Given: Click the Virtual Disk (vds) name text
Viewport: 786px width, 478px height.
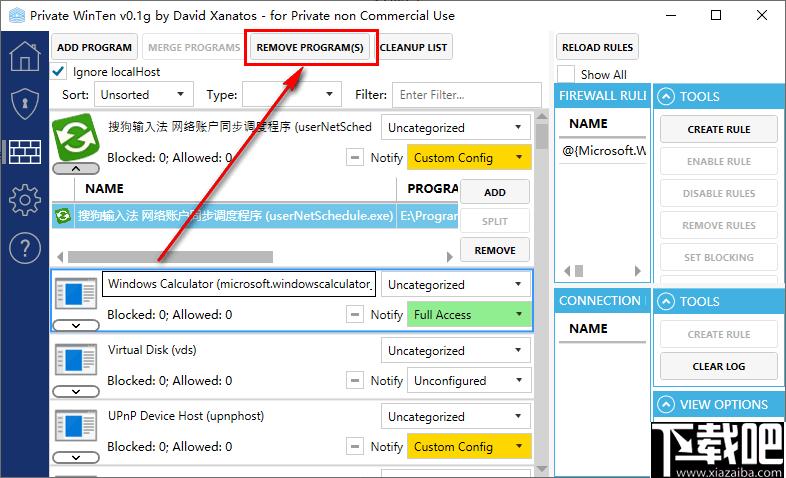Looking at the screenshot, I should [152, 350].
